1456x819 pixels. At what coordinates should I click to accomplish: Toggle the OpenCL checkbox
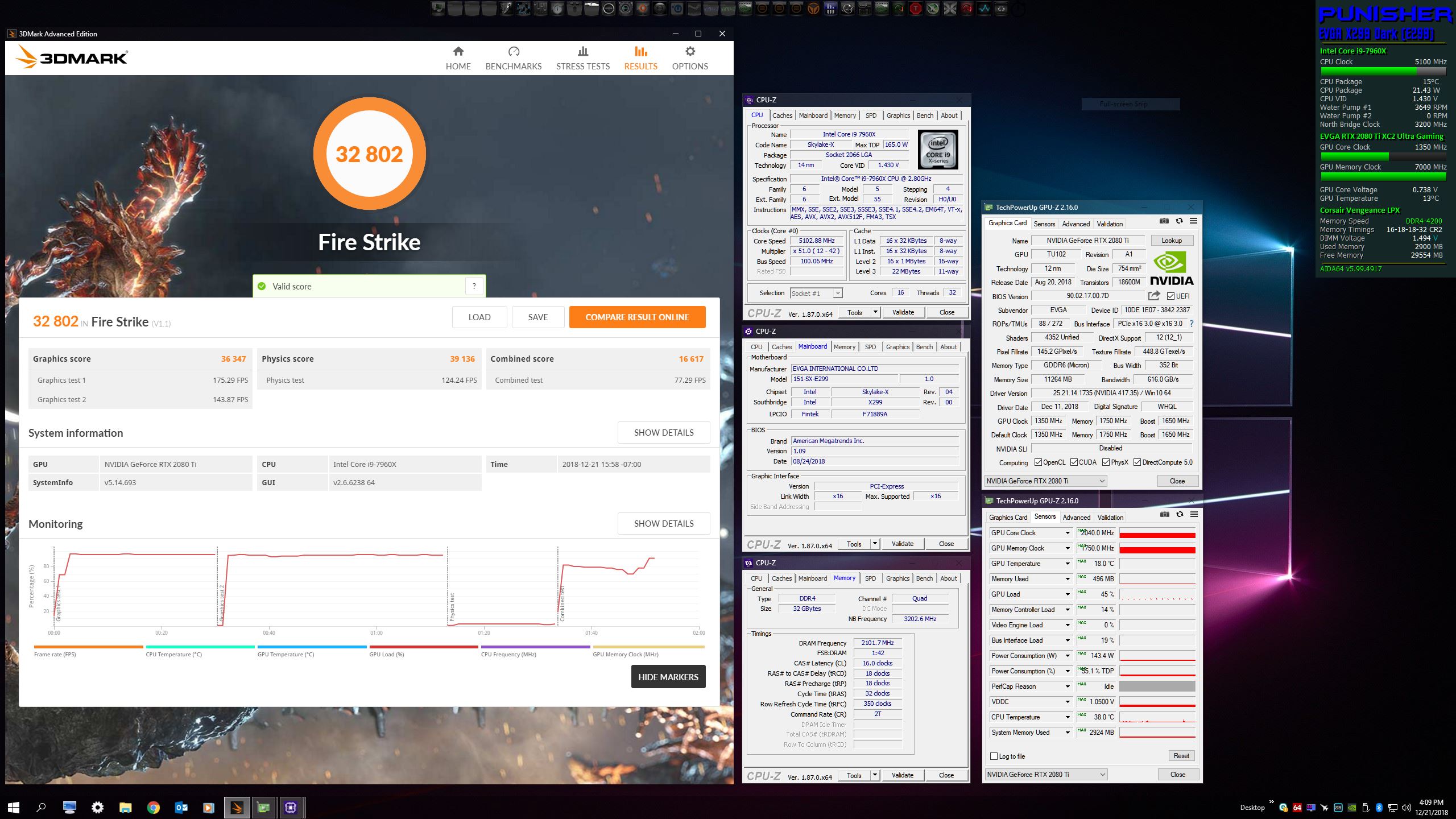click(1038, 462)
